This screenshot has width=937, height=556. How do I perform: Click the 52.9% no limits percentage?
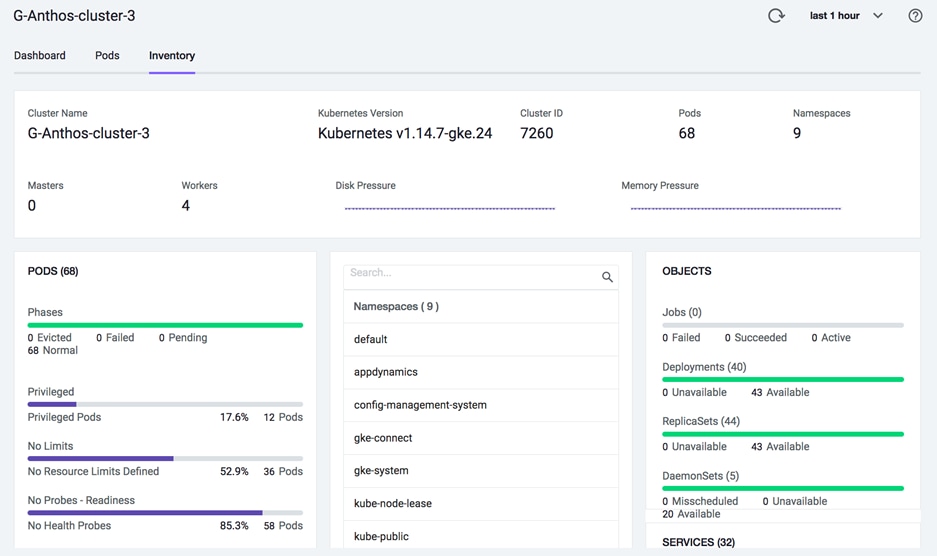234,472
